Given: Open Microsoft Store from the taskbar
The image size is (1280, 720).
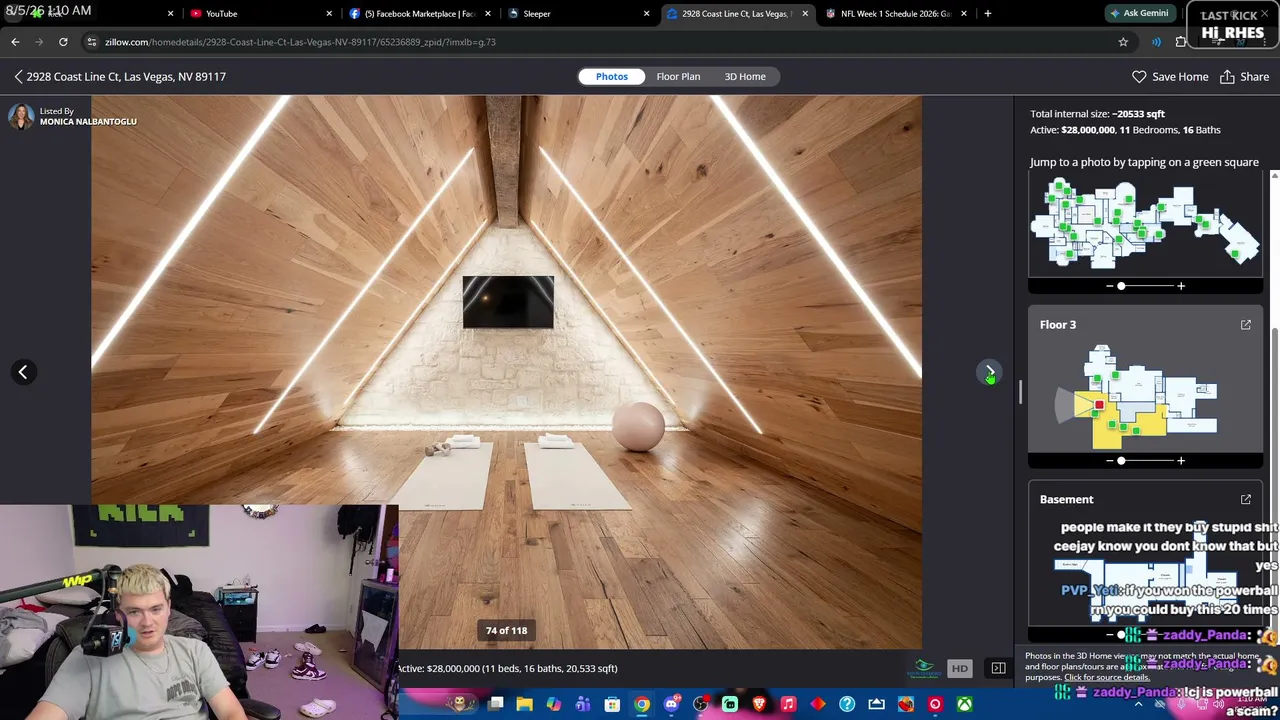Looking at the screenshot, I should click(x=612, y=705).
